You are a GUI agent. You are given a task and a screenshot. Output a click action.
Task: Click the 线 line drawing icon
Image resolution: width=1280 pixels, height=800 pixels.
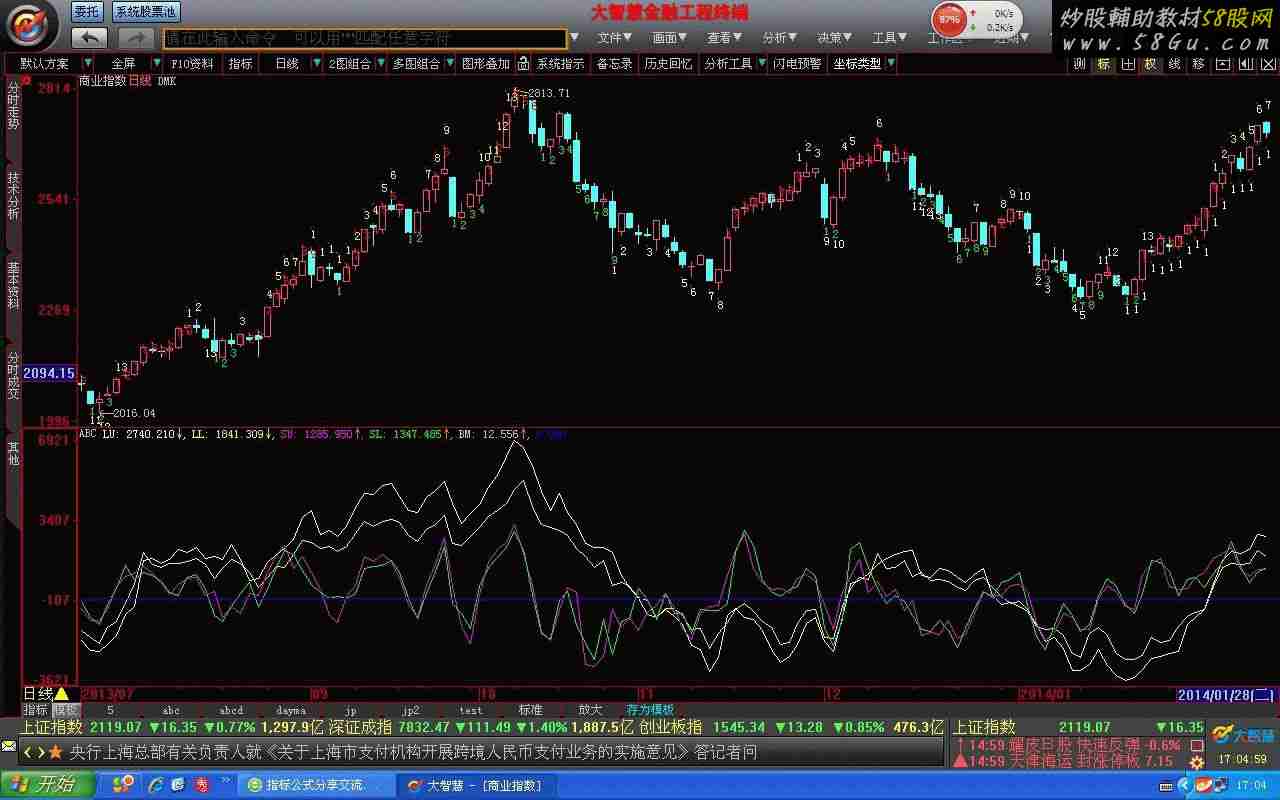(1174, 64)
